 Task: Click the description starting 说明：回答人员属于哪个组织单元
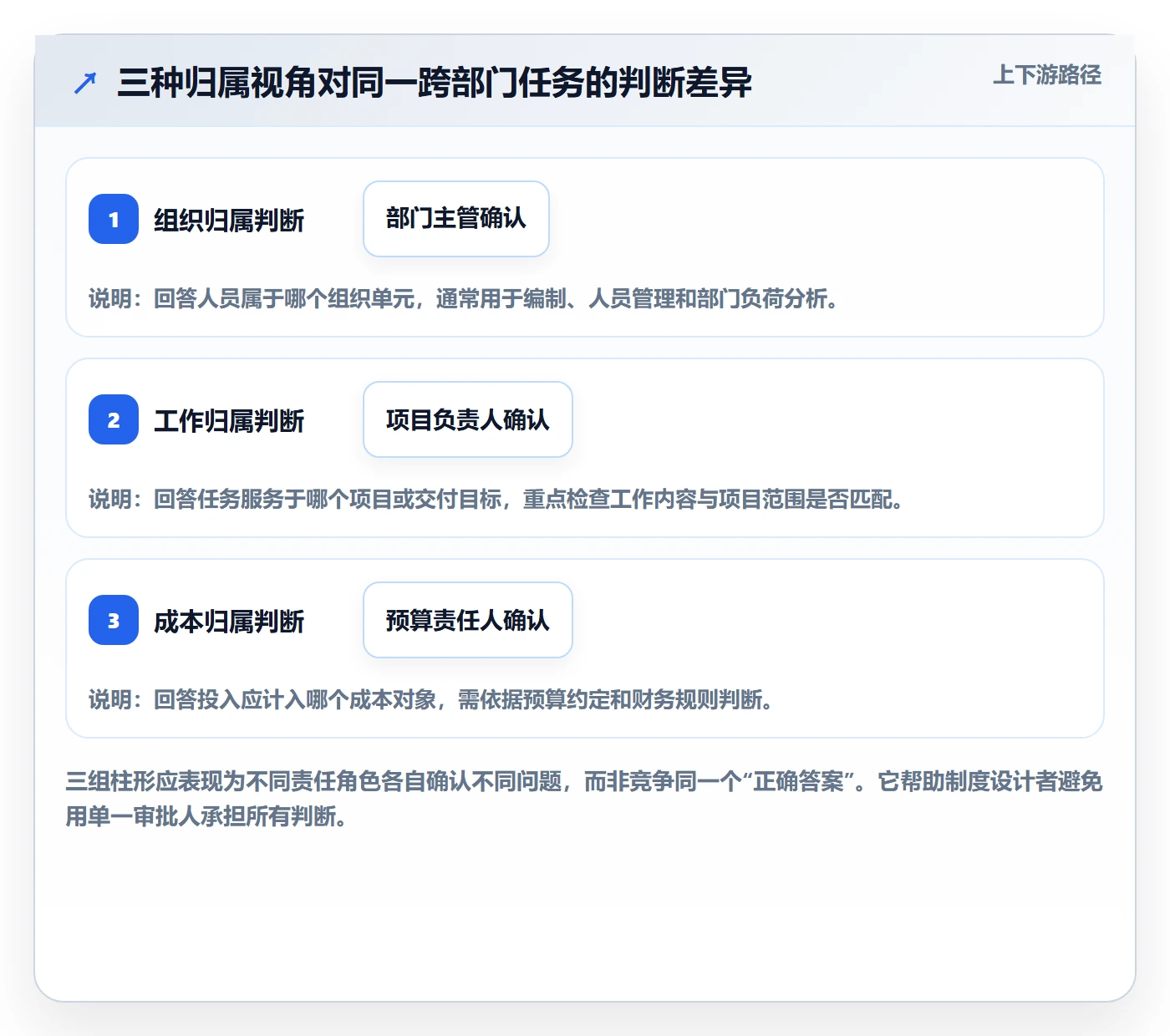point(464,298)
